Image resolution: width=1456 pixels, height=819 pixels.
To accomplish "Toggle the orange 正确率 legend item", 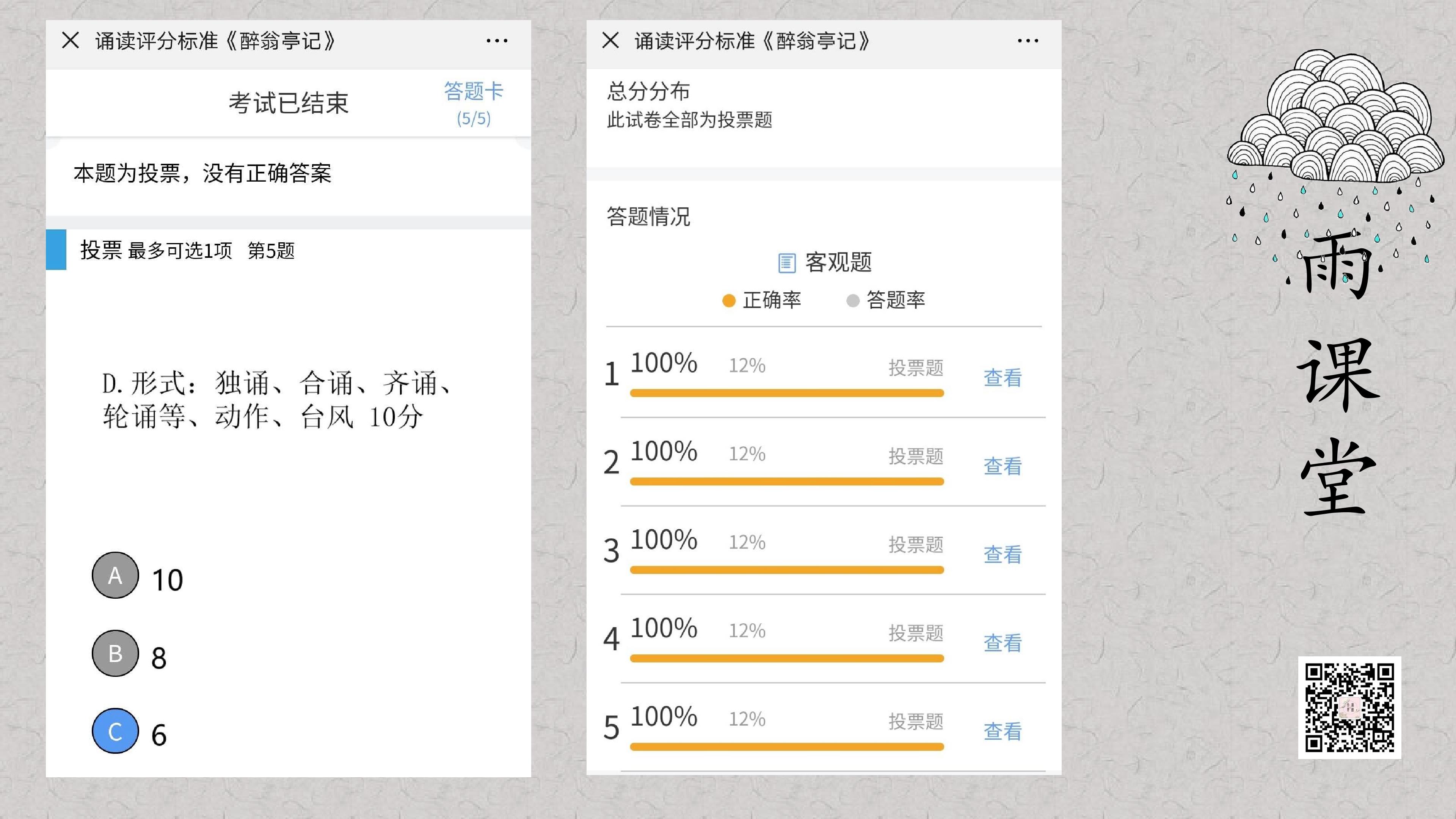I will point(761,300).
